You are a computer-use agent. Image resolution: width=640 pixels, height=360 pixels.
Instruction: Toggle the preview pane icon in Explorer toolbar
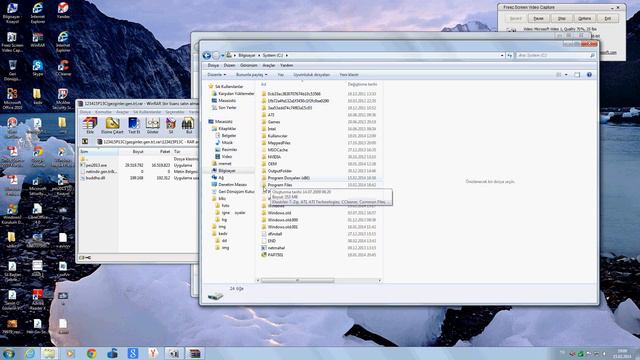point(577,75)
